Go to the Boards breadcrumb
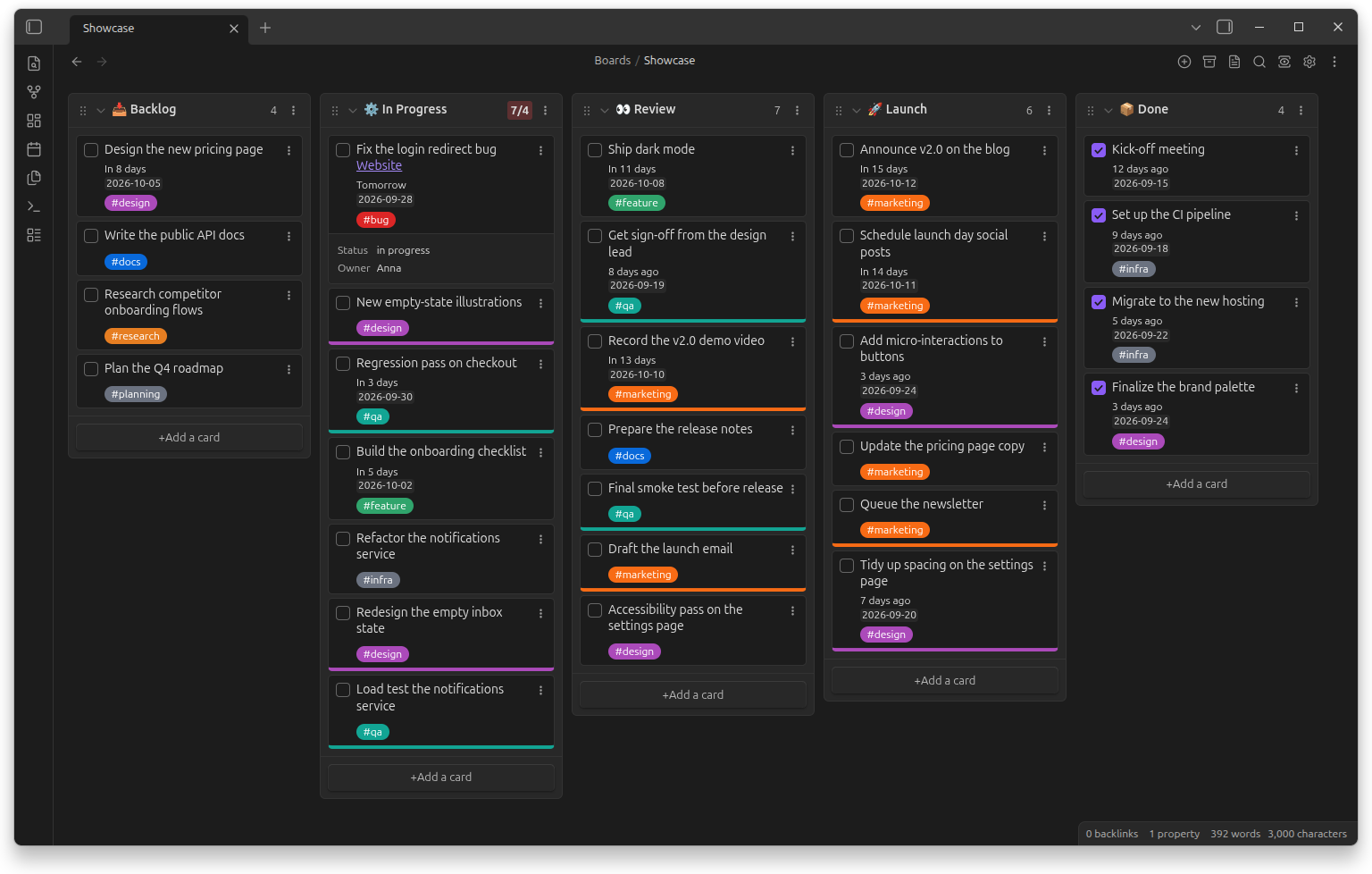 tap(613, 61)
